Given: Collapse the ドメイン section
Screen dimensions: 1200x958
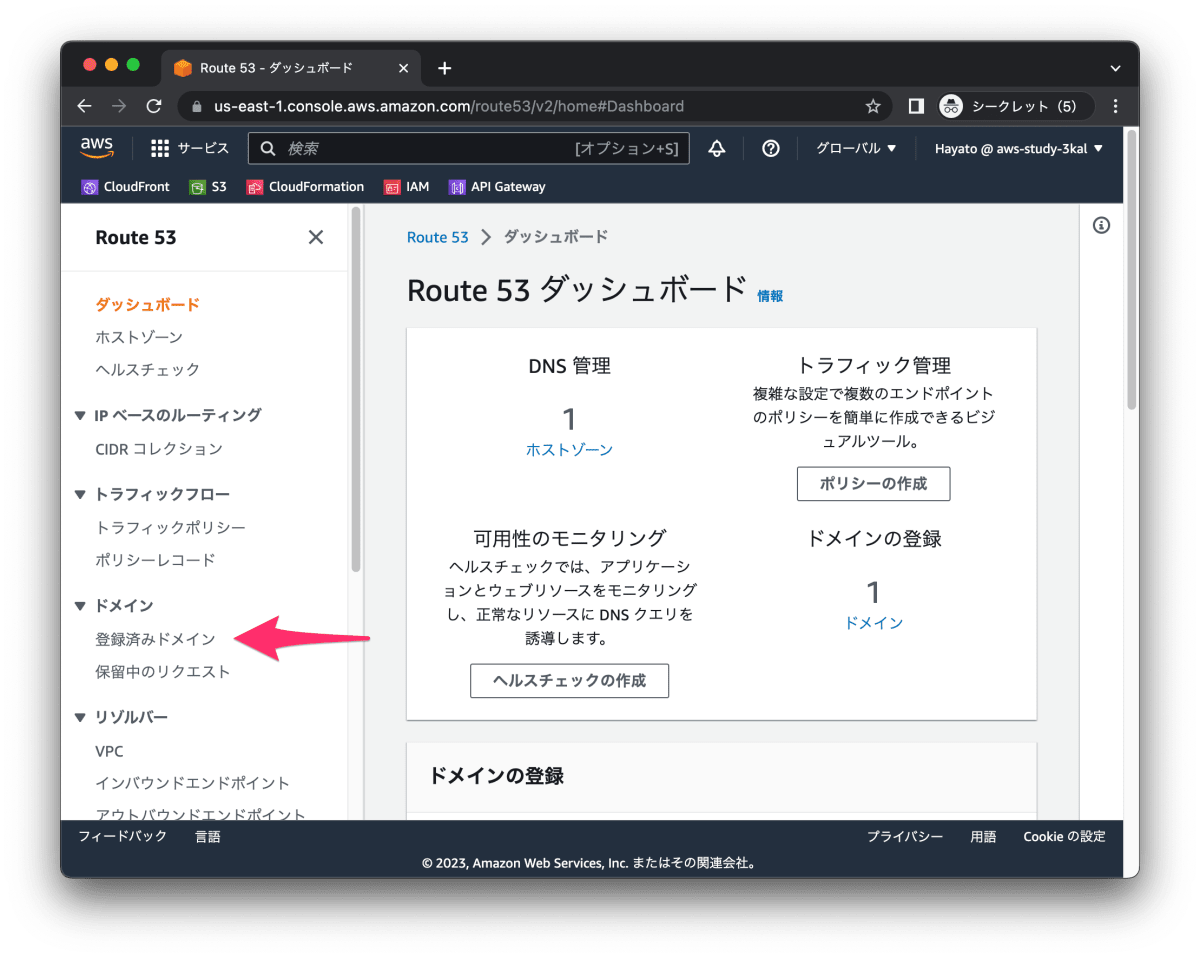Looking at the screenshot, I should point(81,605).
